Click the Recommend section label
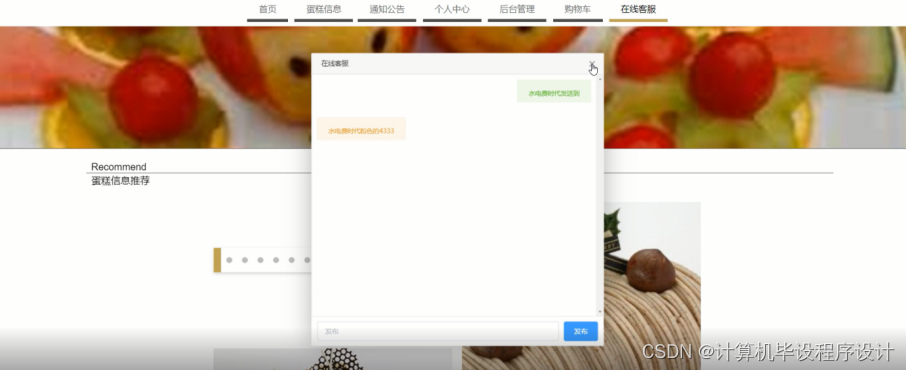The image size is (910, 371). coord(119,167)
